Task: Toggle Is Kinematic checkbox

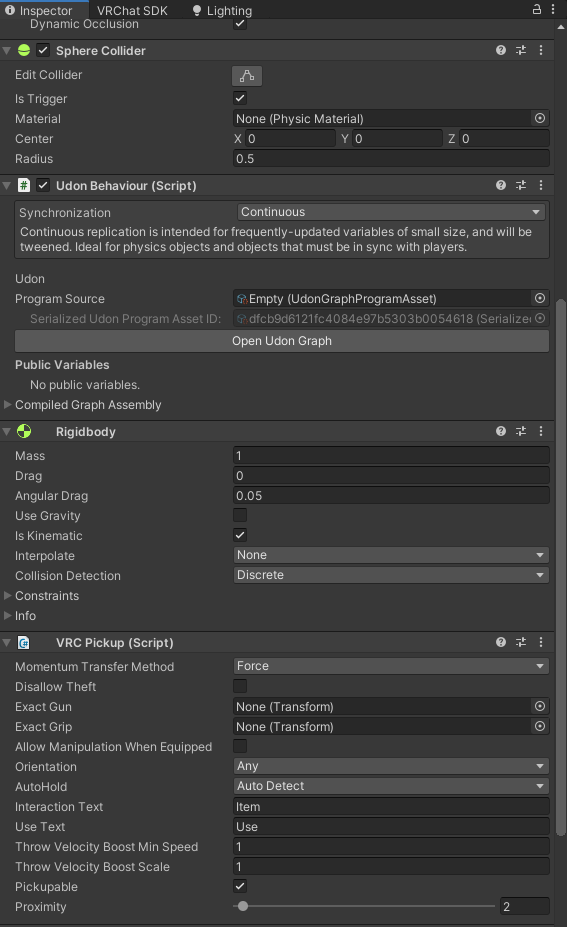Action: click(x=240, y=535)
